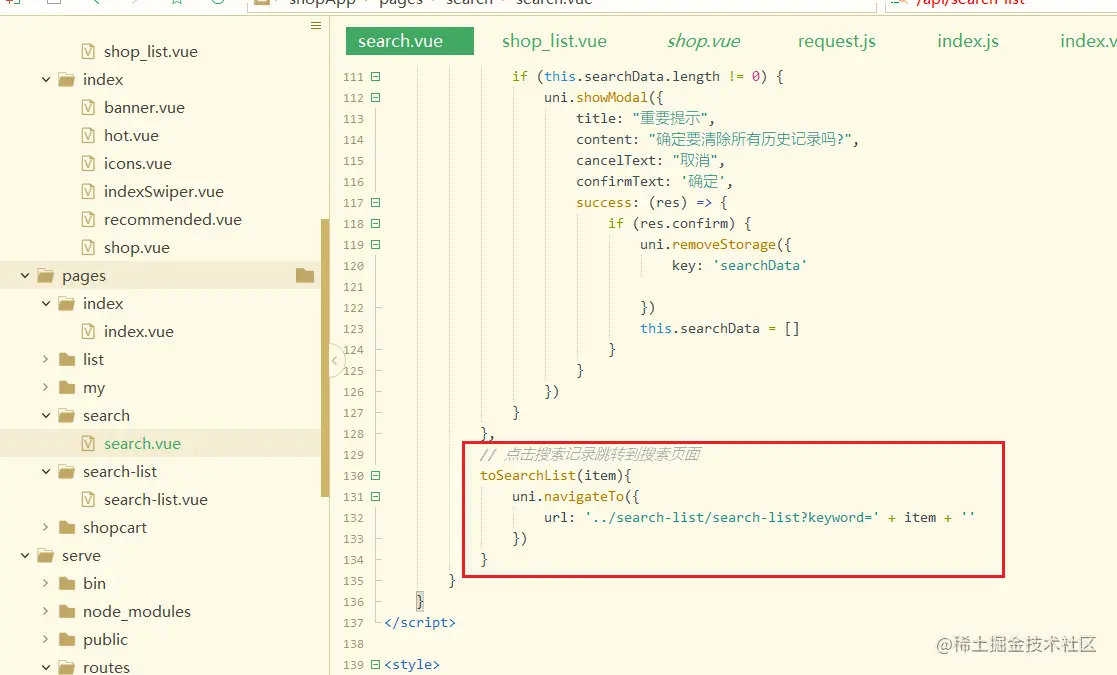Collapse the search folder chevron
Viewport: 1117px width, 675px height.
coord(46,415)
